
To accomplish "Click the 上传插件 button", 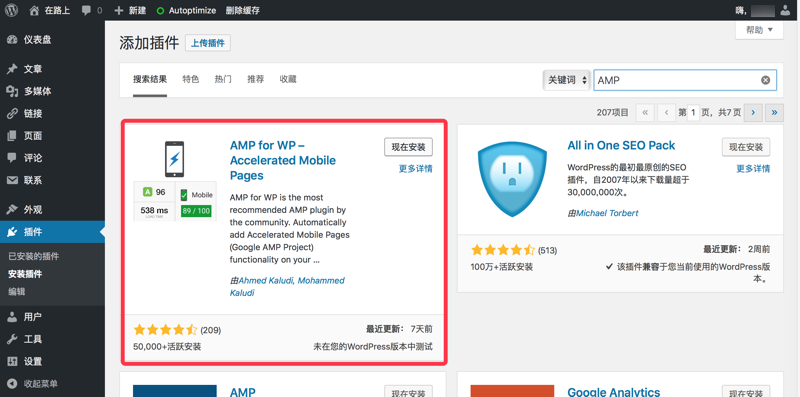I will pyautogui.click(x=208, y=43).
